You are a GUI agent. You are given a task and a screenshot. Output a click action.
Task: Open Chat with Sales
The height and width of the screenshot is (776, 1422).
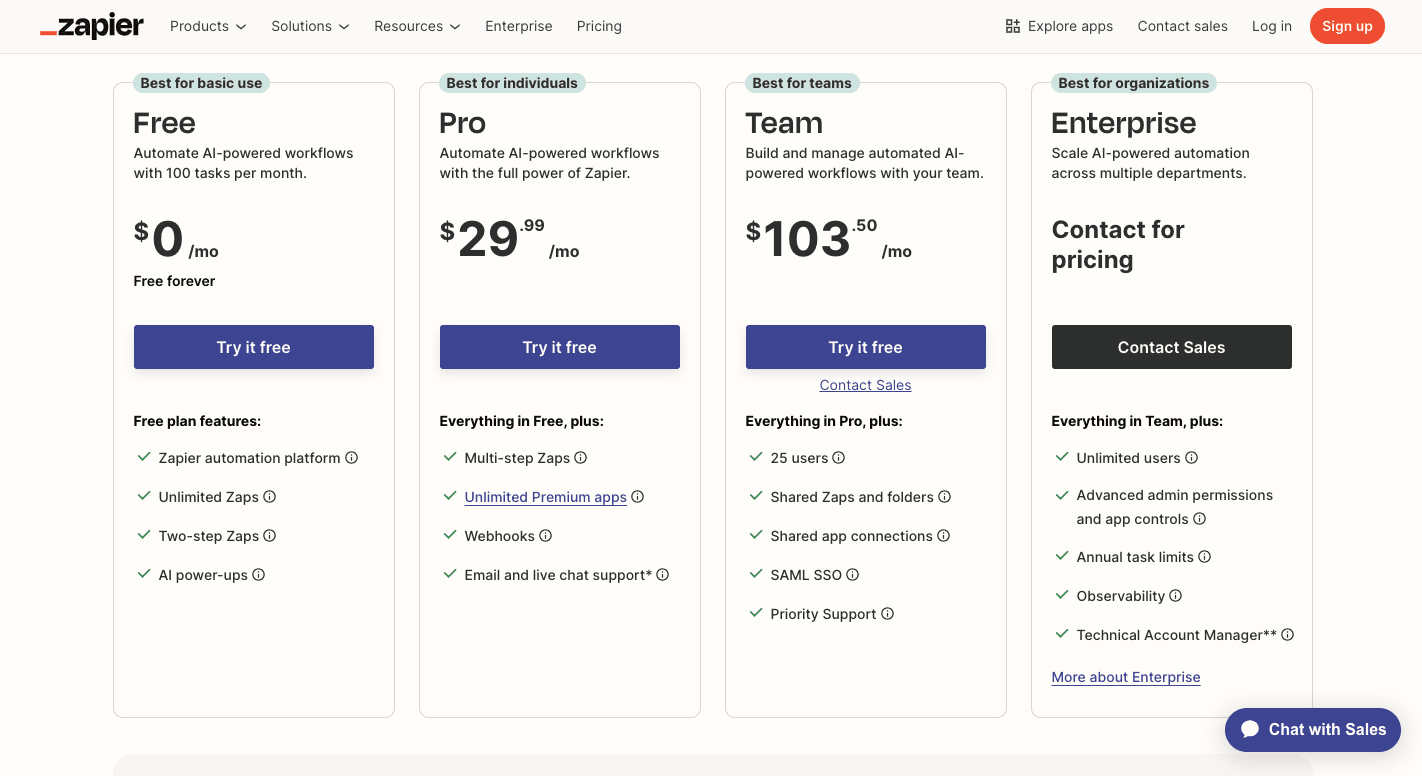tap(1312, 729)
